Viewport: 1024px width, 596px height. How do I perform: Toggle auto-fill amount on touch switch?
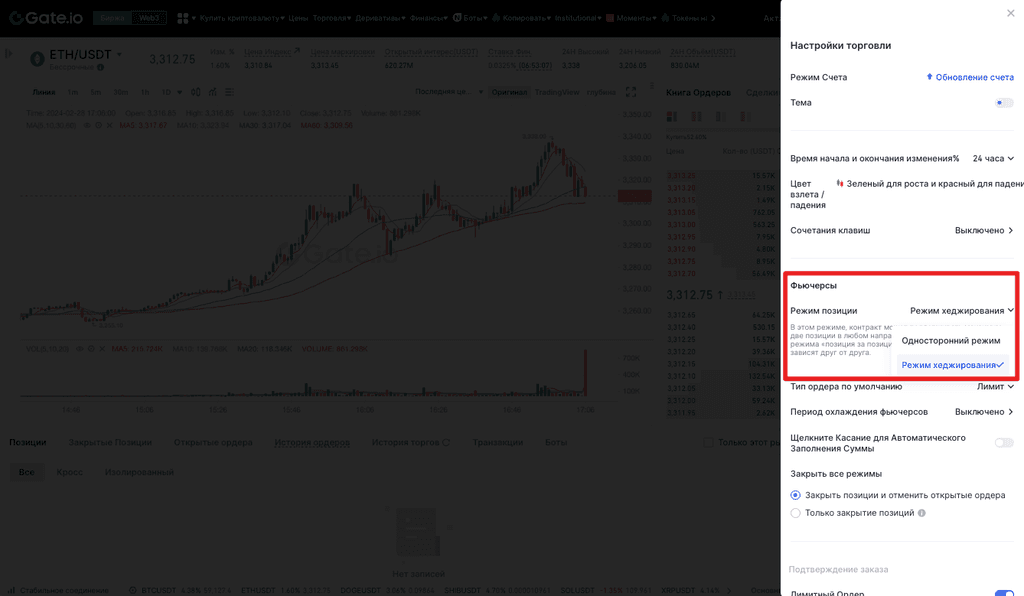coord(1003,443)
